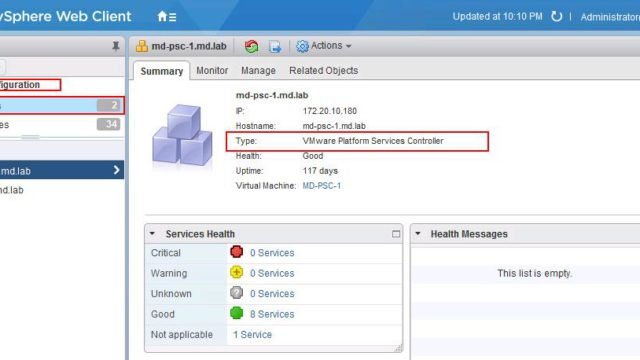Switch to the Monitor tab
The width and height of the screenshot is (640, 360).
212,71
